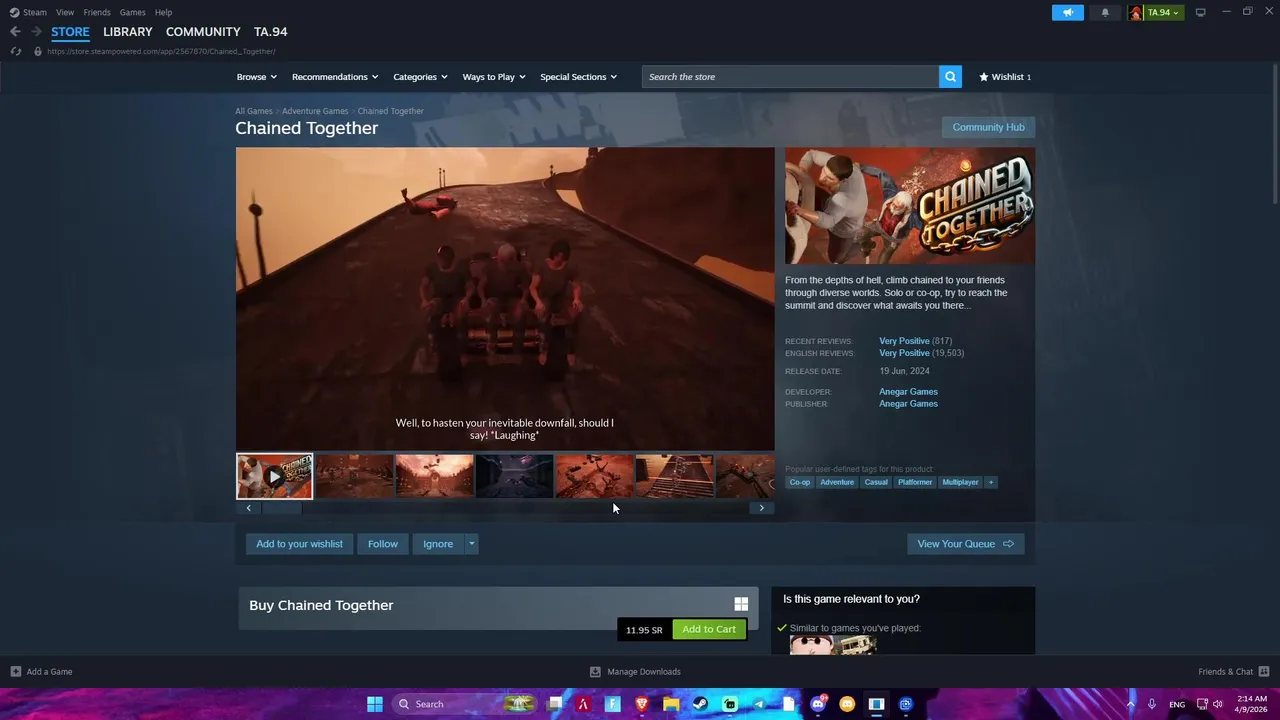Click Add to your wishlist
The height and width of the screenshot is (720, 1280).
coord(299,544)
